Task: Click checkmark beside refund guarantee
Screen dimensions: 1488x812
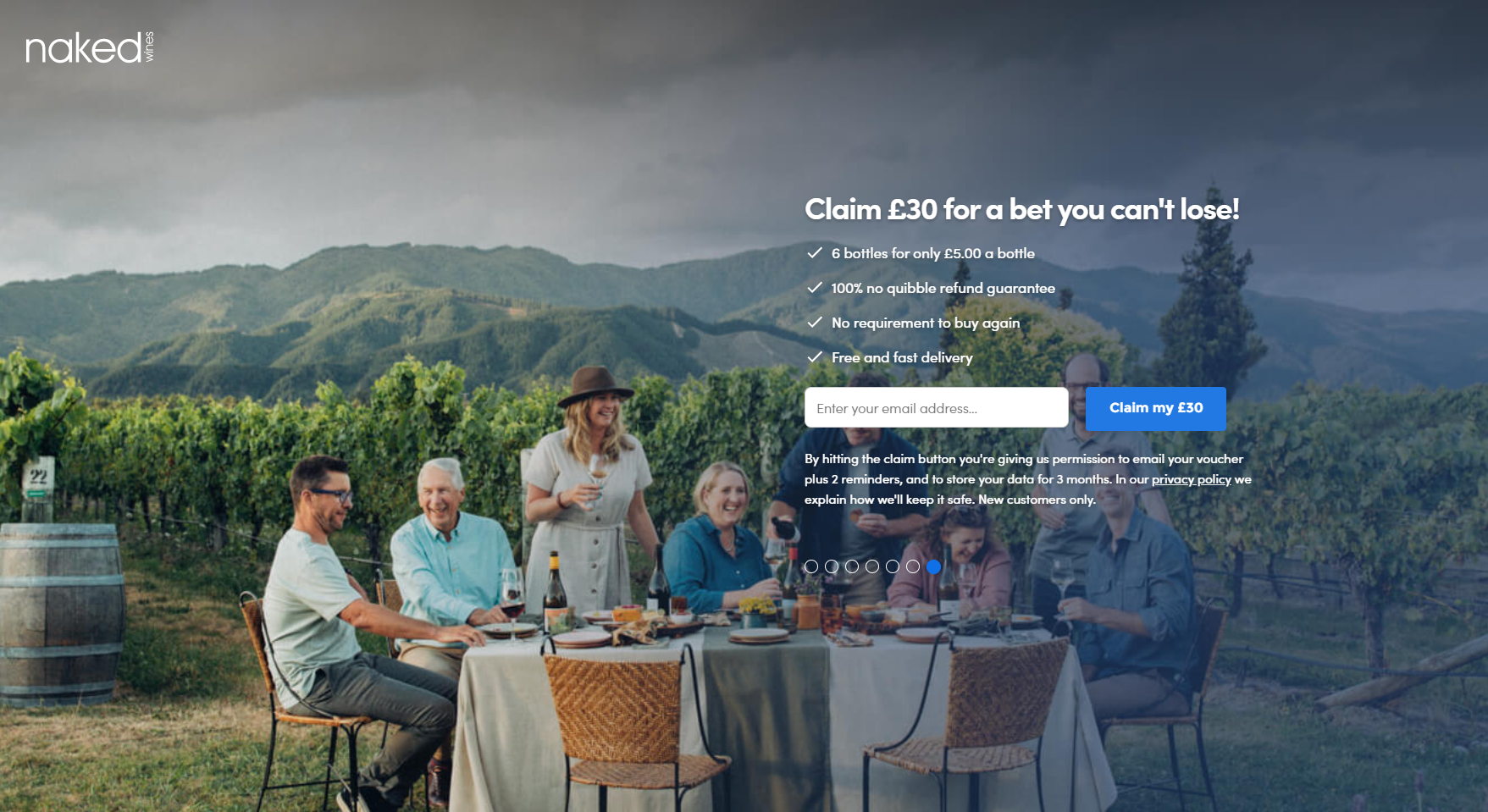Action: pos(815,288)
